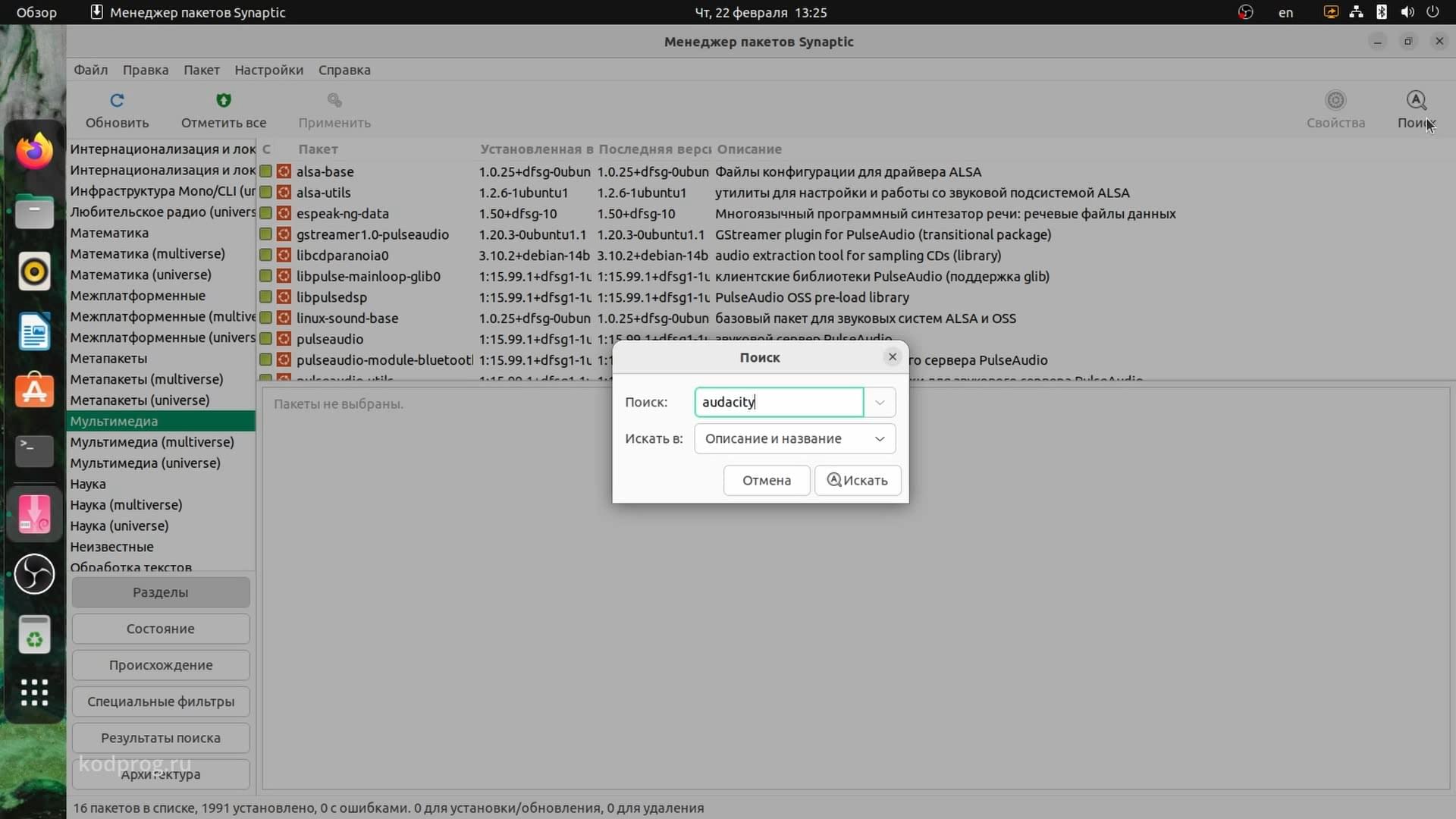This screenshot has height=819, width=1456.
Task: Open the clock and calendar in top bar
Action: click(761, 12)
